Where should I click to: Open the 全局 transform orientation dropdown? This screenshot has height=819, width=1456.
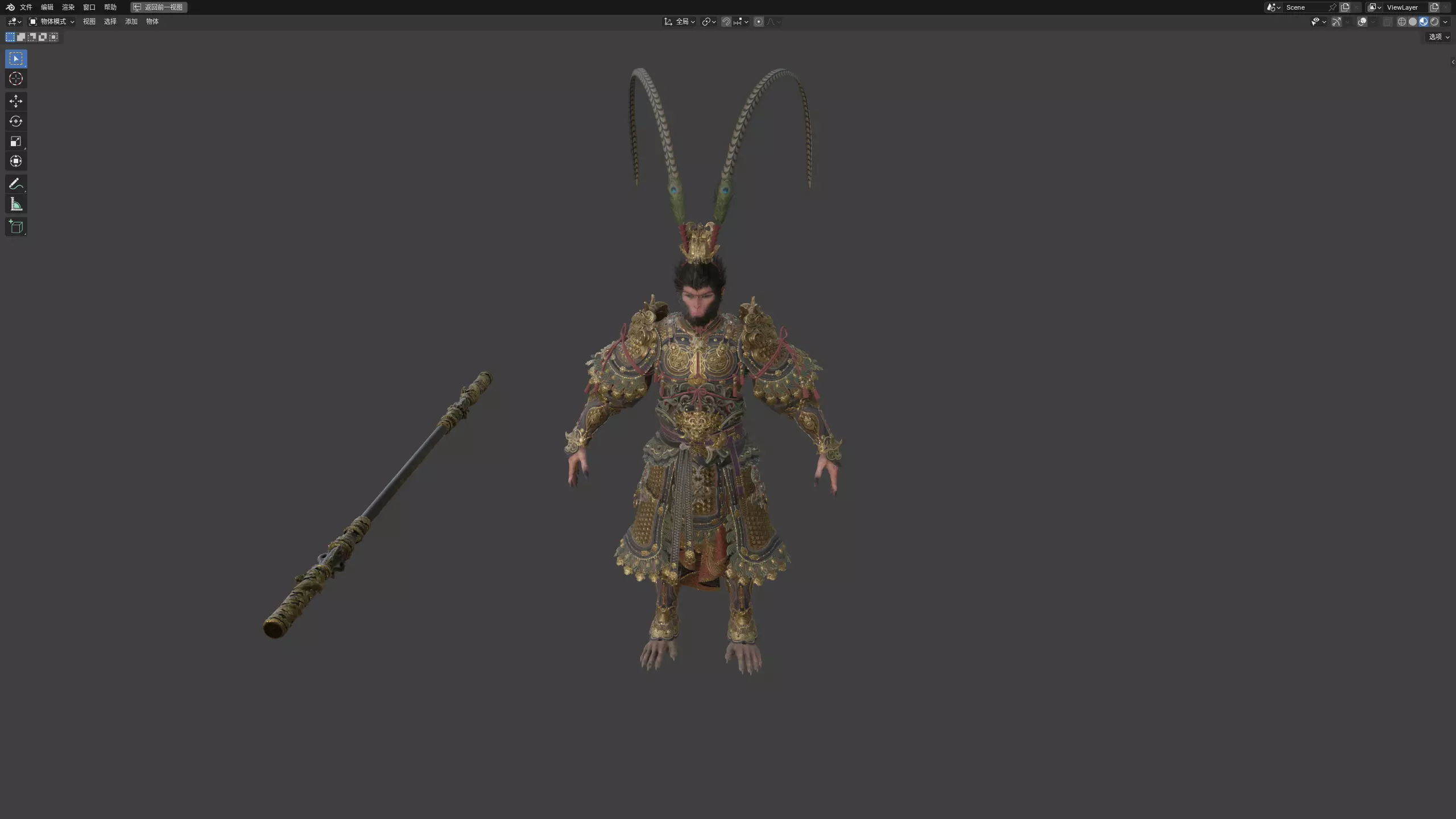[x=679, y=22]
